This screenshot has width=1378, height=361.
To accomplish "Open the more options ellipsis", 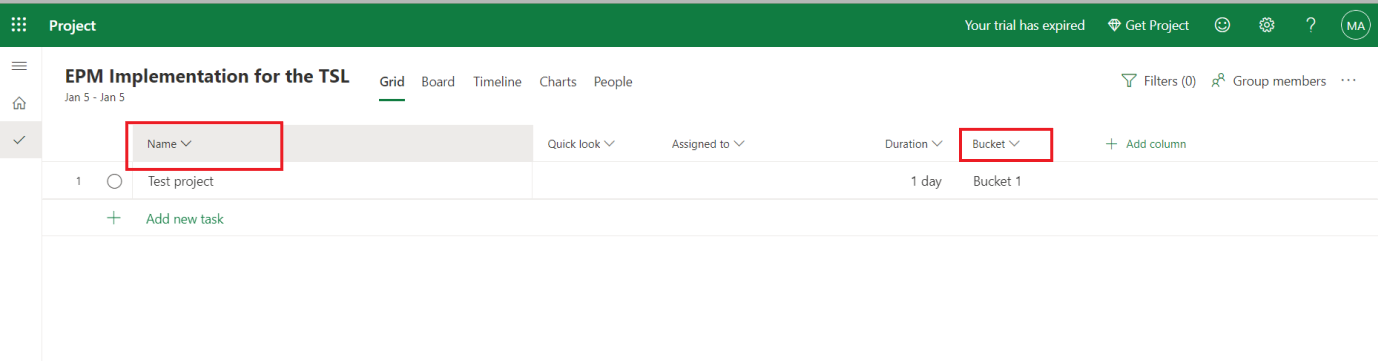I will pos(1349,81).
